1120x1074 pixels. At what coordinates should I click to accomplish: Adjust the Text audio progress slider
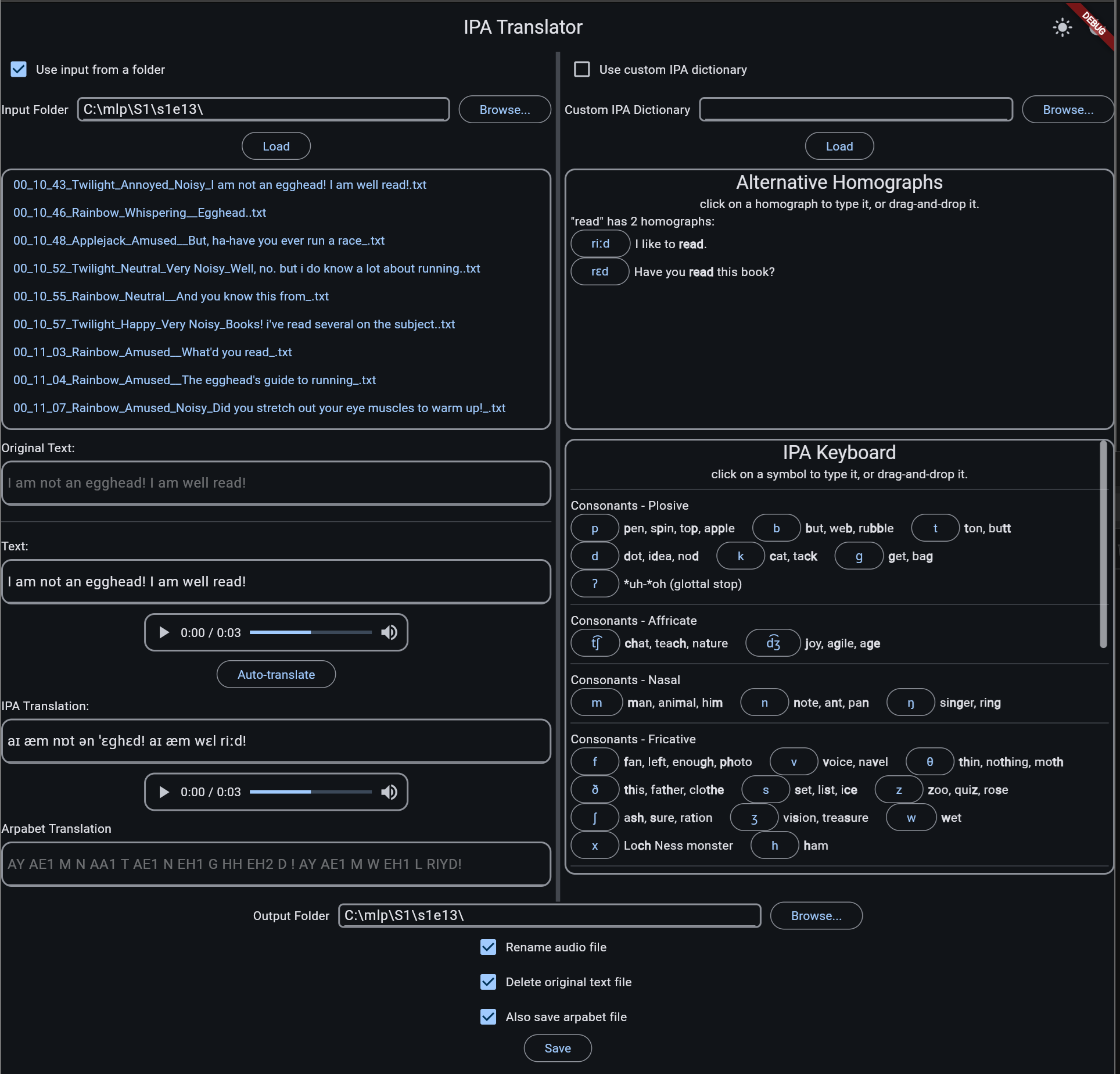[x=310, y=632]
